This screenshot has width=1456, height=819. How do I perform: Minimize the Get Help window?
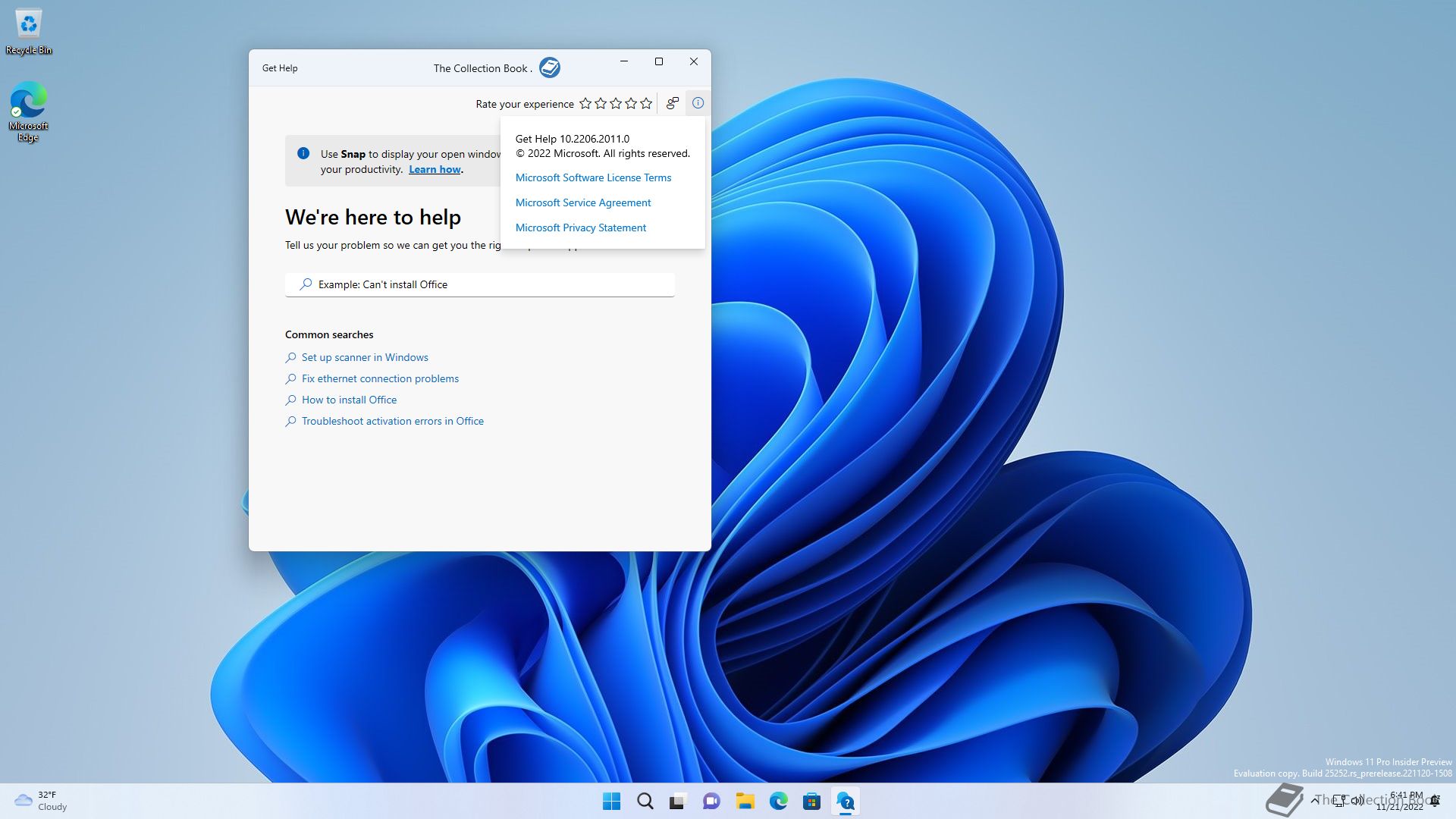[x=624, y=61]
